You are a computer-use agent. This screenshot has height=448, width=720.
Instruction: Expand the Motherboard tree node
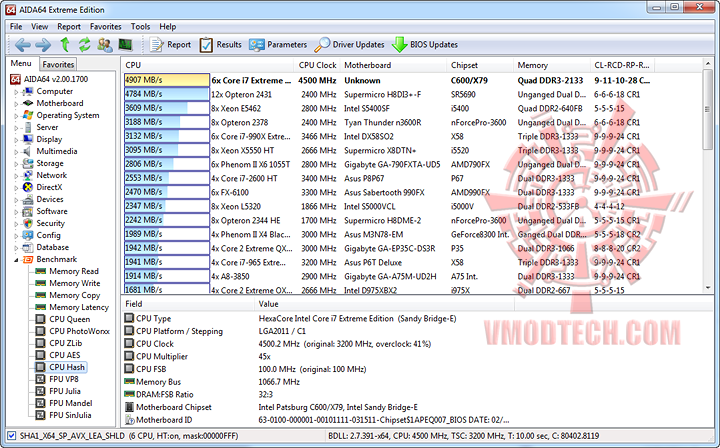click(16, 104)
